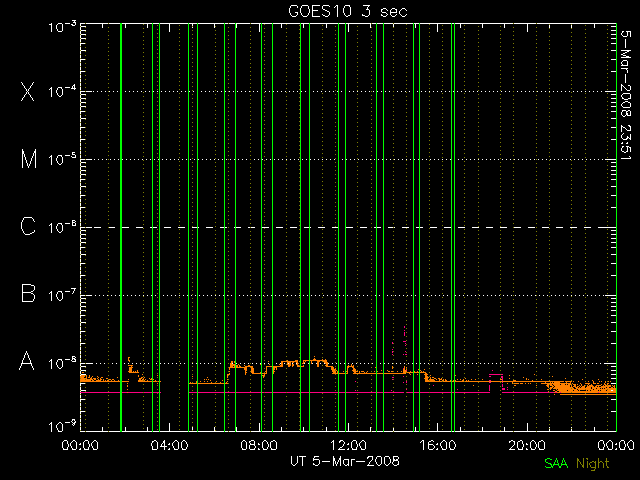
Task: Select the 16:00 time axis label
Action: point(438,445)
